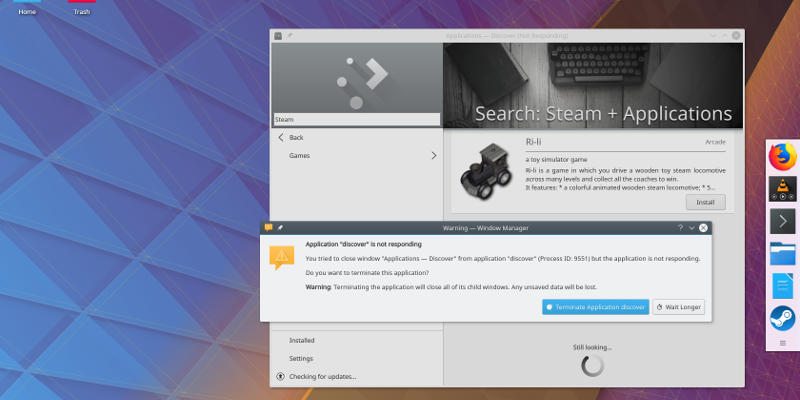800x400 pixels.
Task: Open Firefox from the dock
Action: [x=783, y=157]
